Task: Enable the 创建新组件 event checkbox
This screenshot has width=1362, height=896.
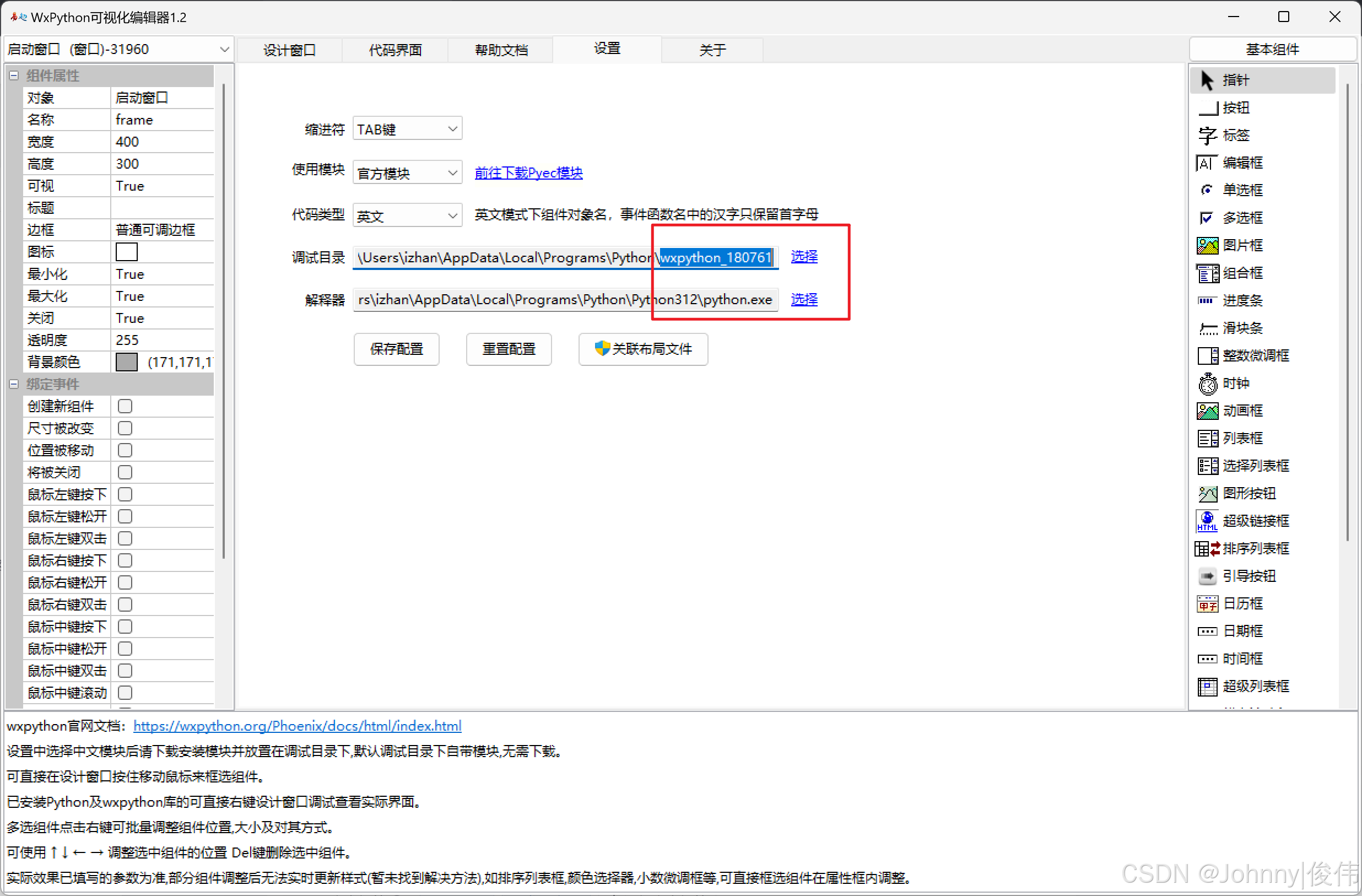Action: tap(125, 406)
